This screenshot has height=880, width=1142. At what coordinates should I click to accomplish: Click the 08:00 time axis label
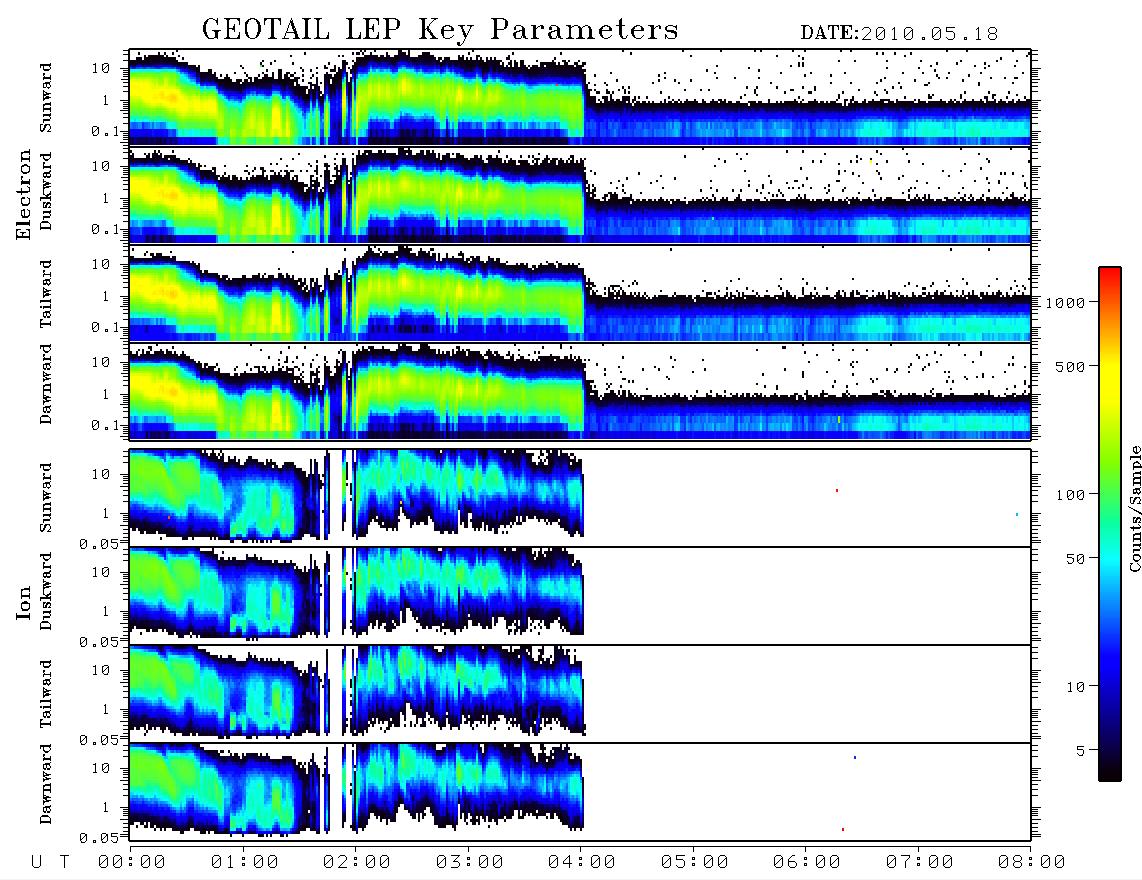coord(1032,862)
